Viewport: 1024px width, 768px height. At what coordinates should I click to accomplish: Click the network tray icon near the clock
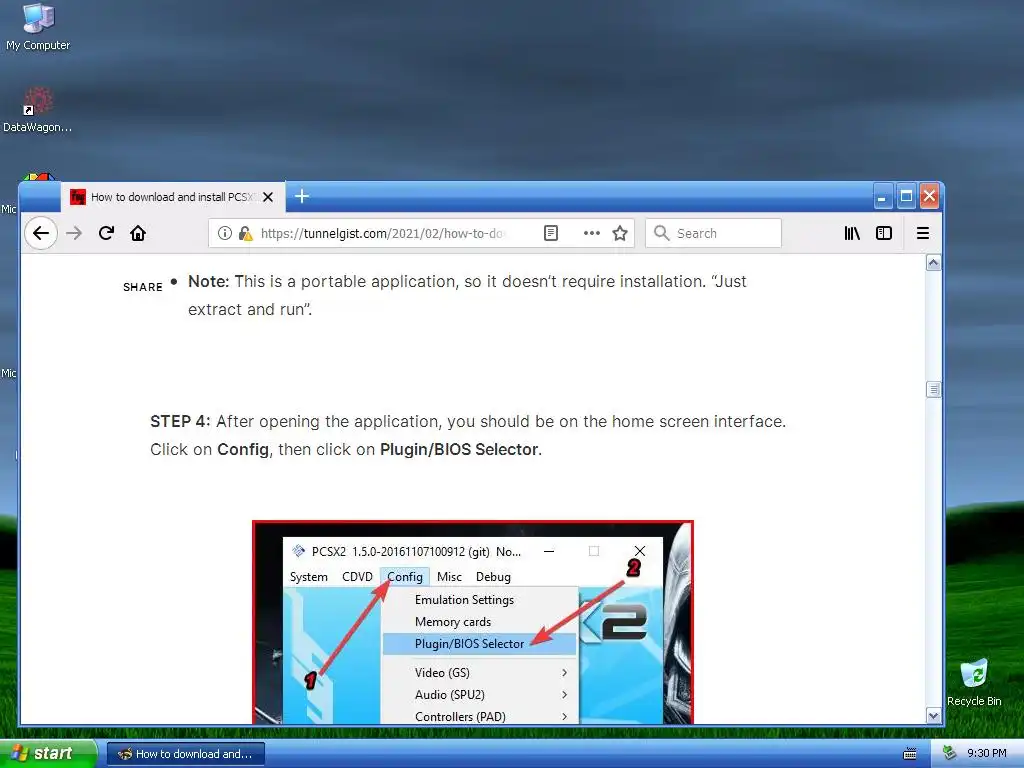point(949,753)
